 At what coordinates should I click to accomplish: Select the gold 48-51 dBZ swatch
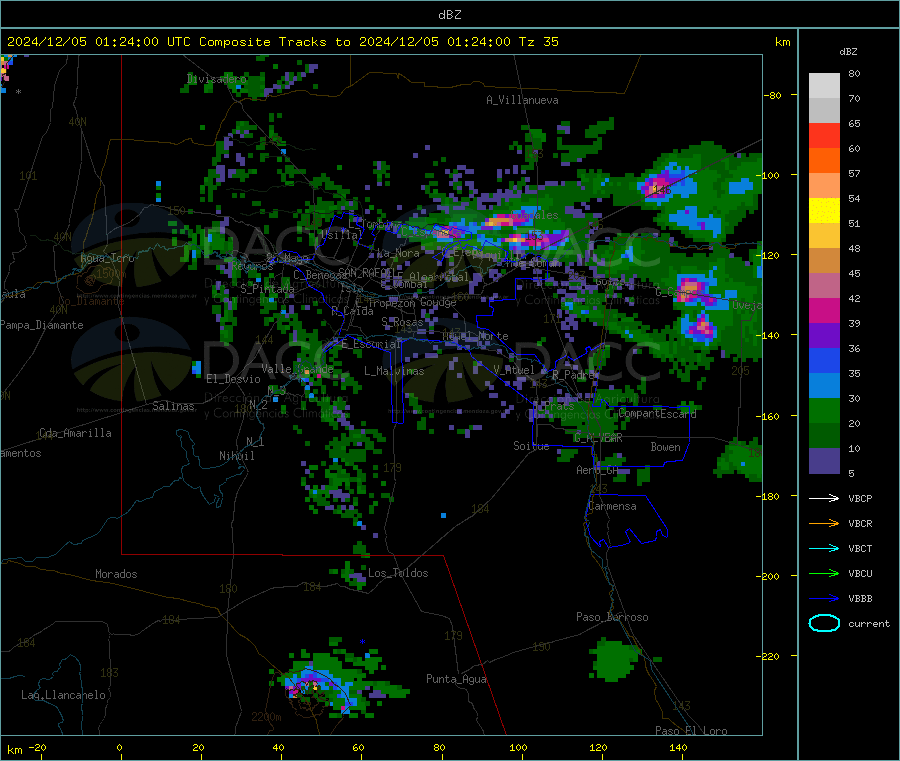824,236
